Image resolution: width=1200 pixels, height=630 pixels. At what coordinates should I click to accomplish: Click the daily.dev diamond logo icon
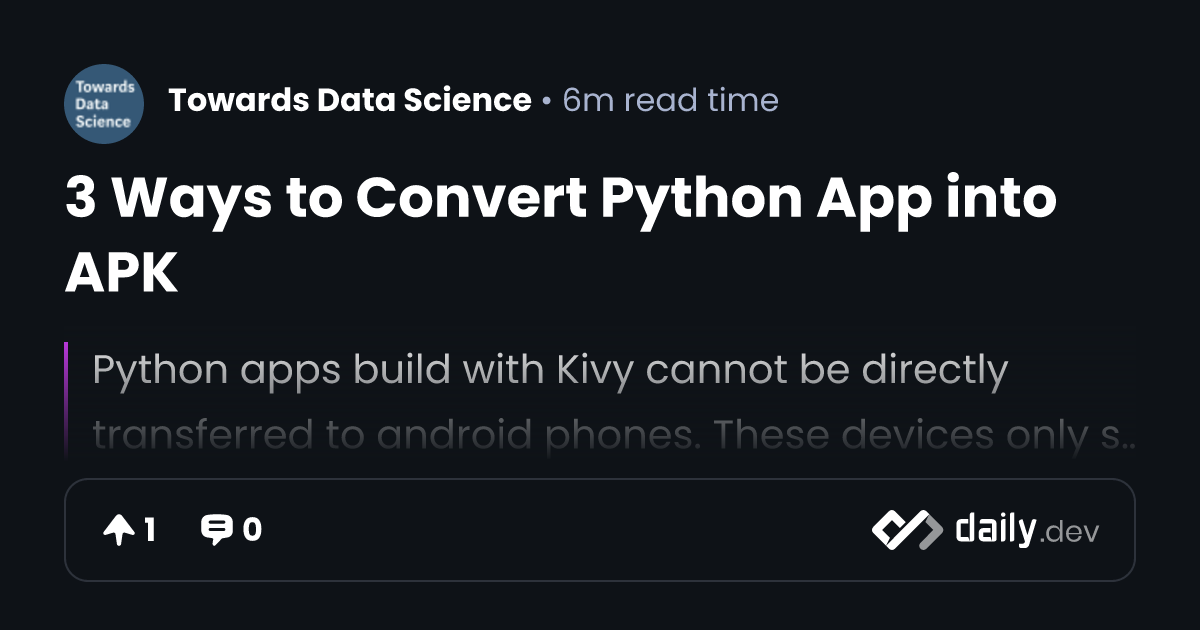click(x=906, y=530)
